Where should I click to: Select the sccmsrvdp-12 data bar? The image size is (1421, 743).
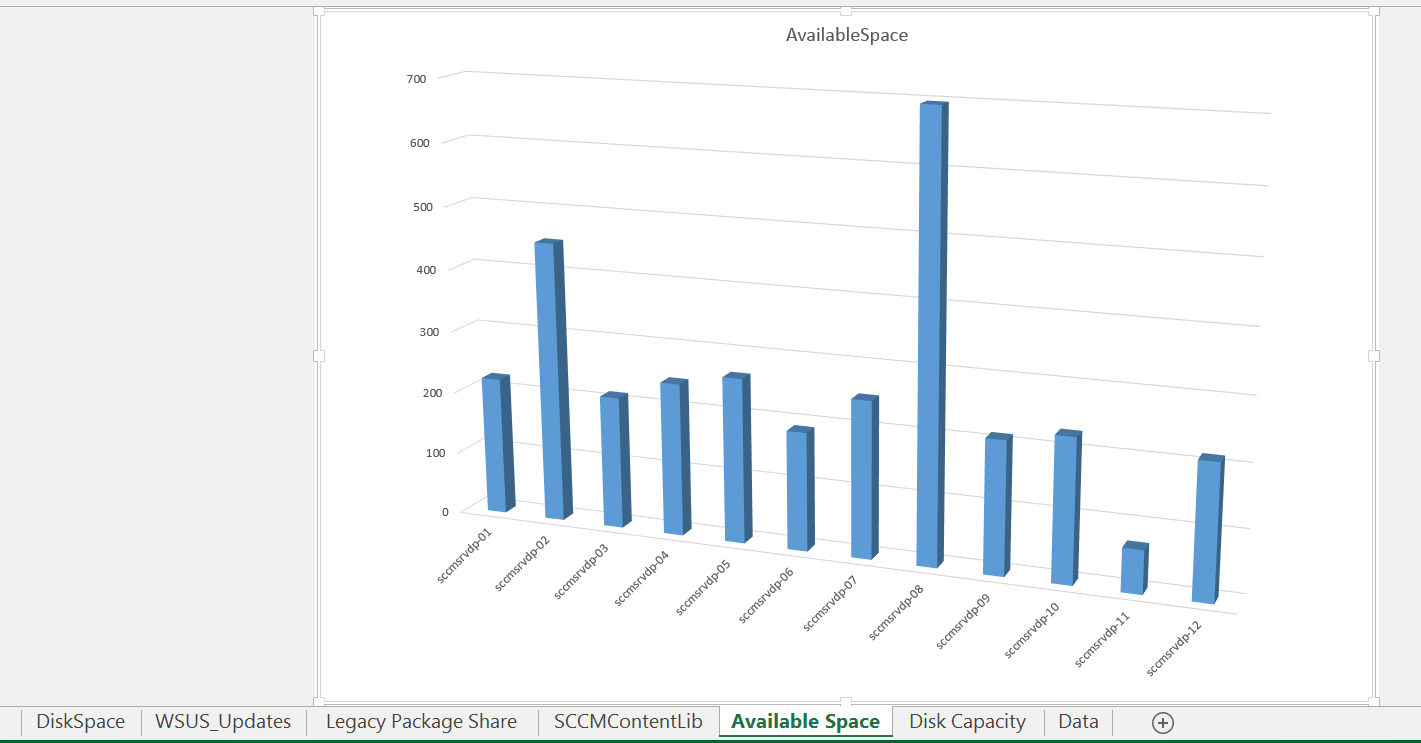[1205, 530]
